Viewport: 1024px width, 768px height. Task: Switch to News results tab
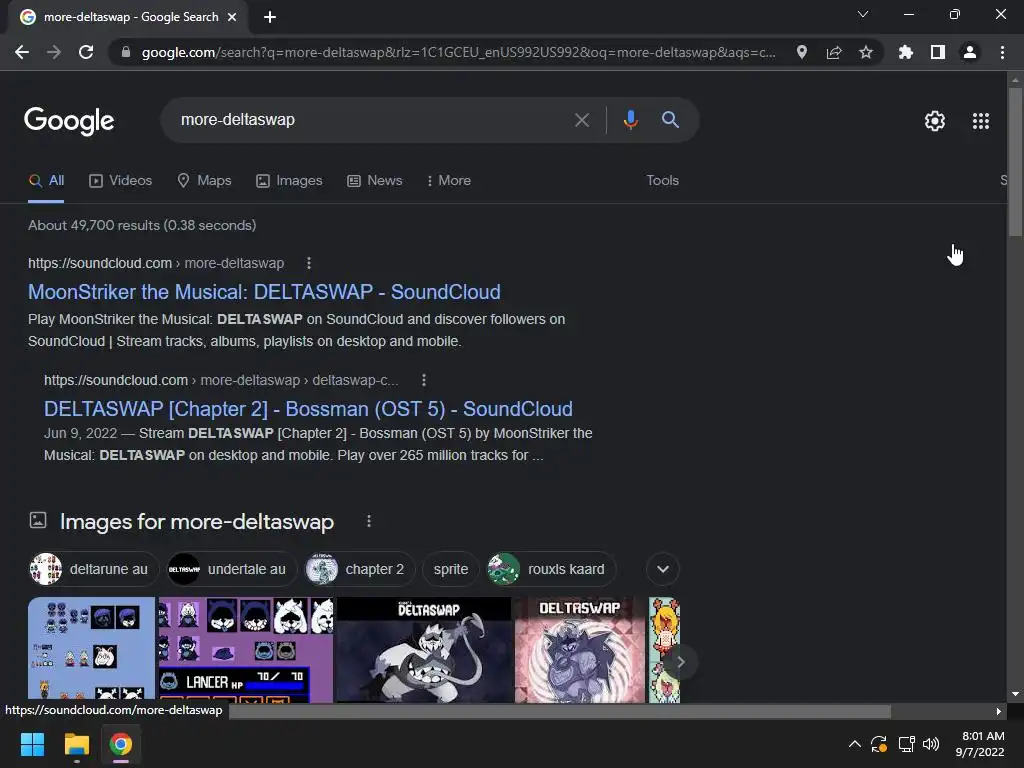(375, 181)
